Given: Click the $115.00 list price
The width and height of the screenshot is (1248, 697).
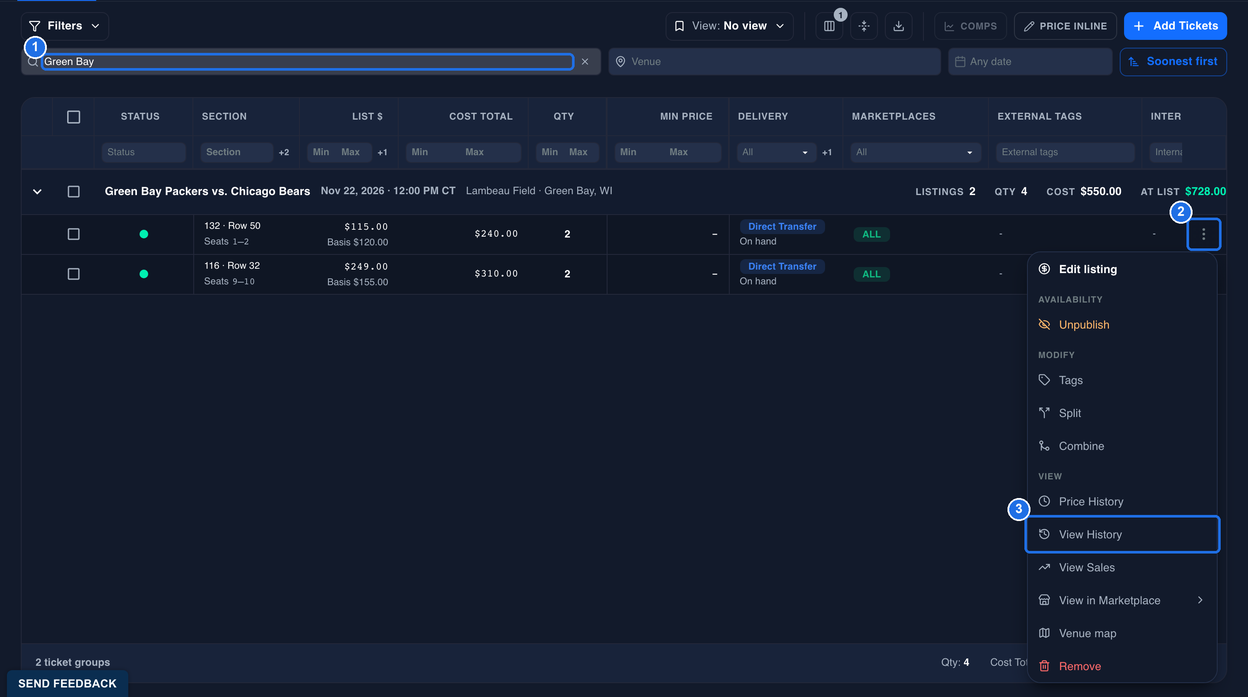Looking at the screenshot, I should [x=366, y=227].
